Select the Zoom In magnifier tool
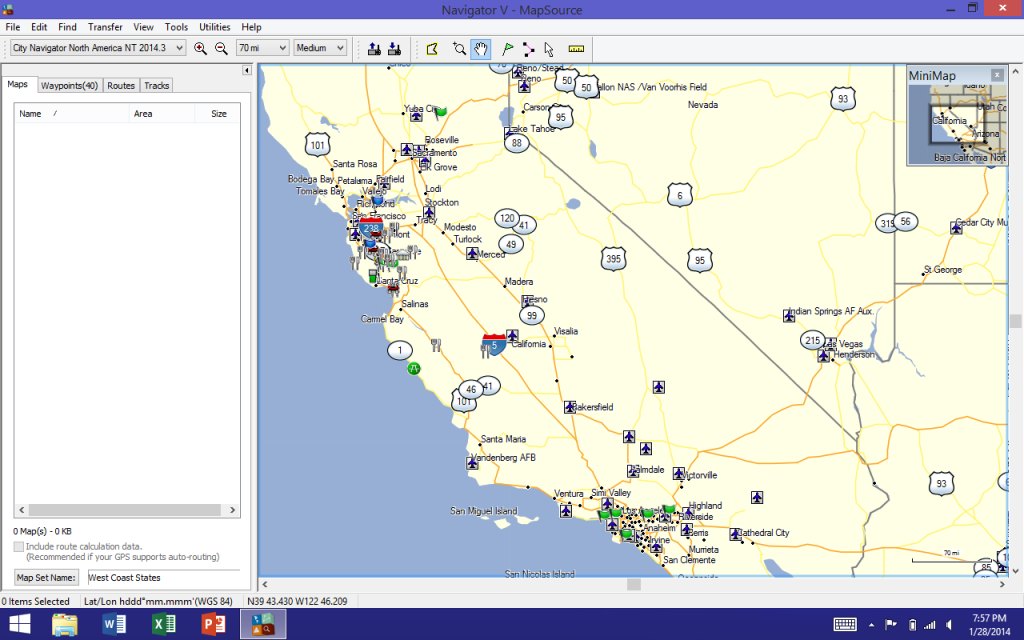Image resolution: width=1024 pixels, height=640 pixels. (x=200, y=48)
